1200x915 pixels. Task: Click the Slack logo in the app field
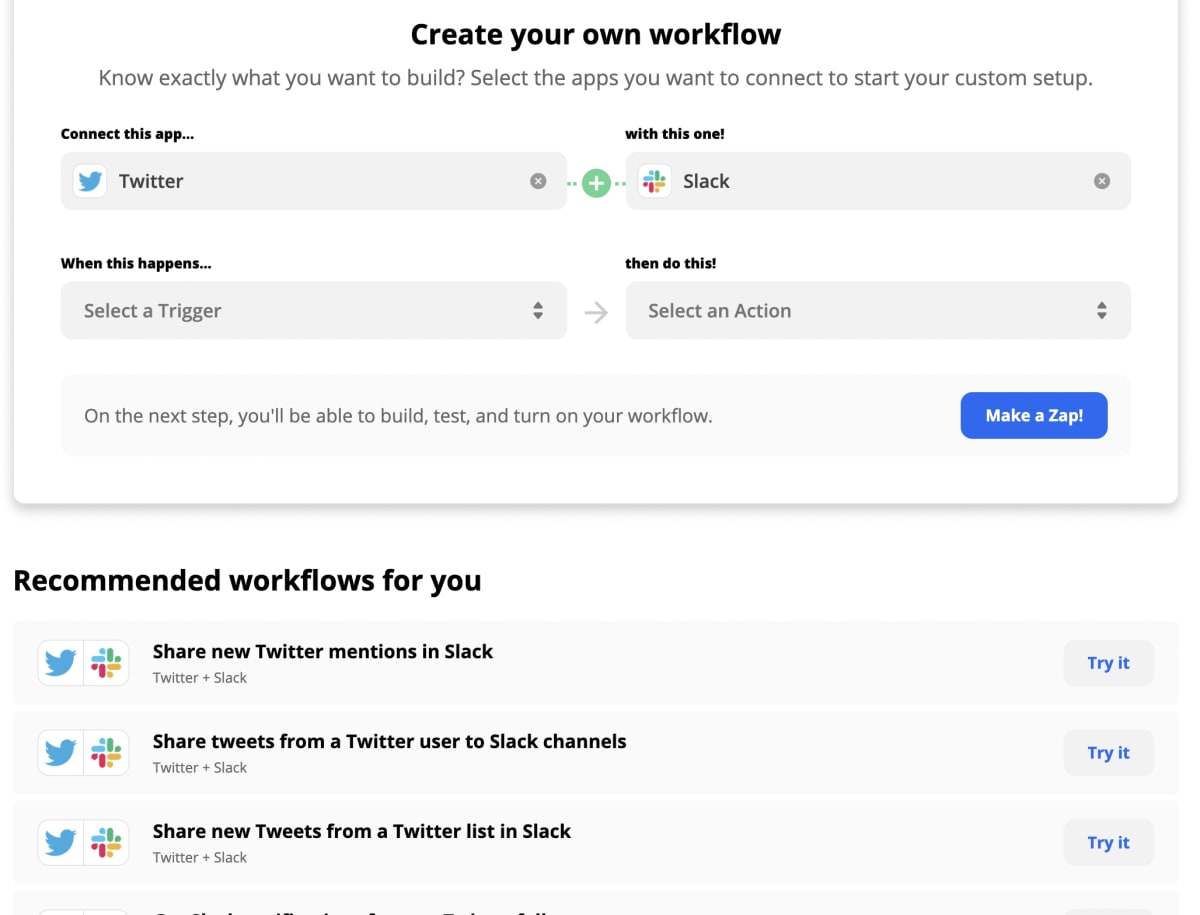[654, 181]
